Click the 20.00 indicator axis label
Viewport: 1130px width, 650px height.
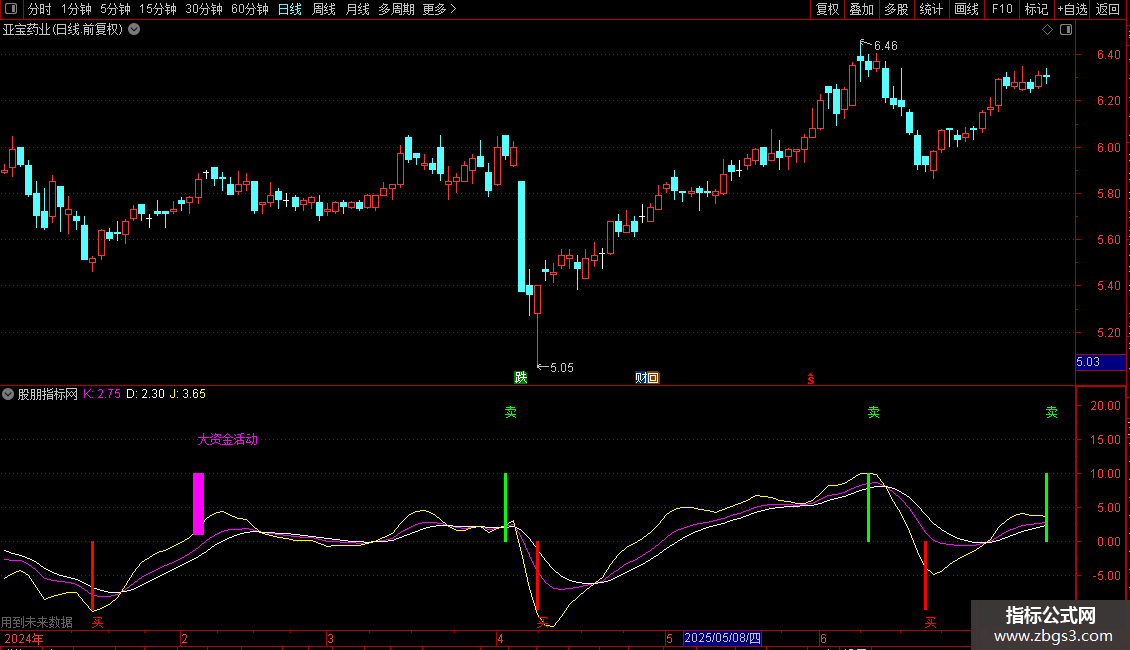pyautogui.click(x=1105, y=406)
